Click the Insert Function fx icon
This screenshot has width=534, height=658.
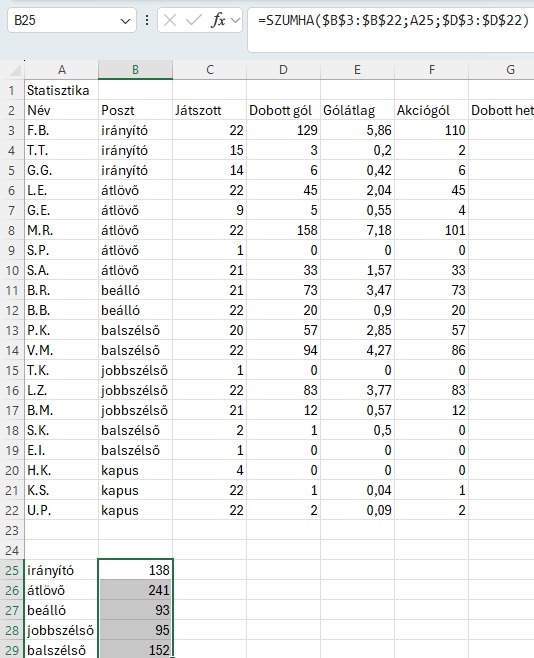[218, 20]
